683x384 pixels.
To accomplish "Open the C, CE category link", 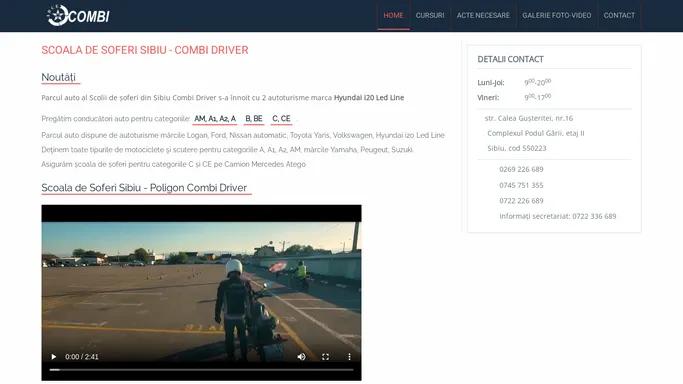I will pyautogui.click(x=281, y=118).
